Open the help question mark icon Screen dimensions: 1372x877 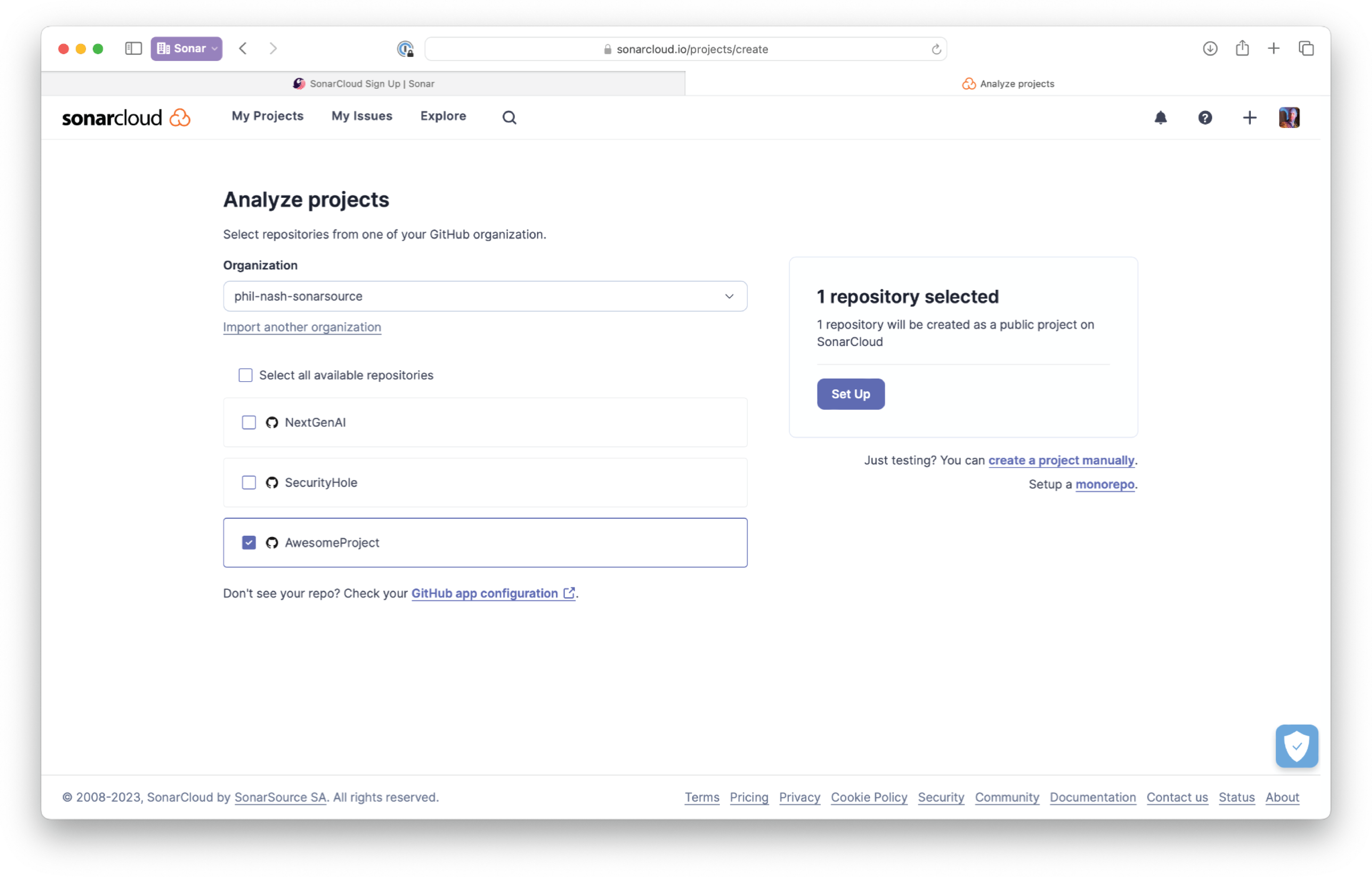[x=1205, y=117]
